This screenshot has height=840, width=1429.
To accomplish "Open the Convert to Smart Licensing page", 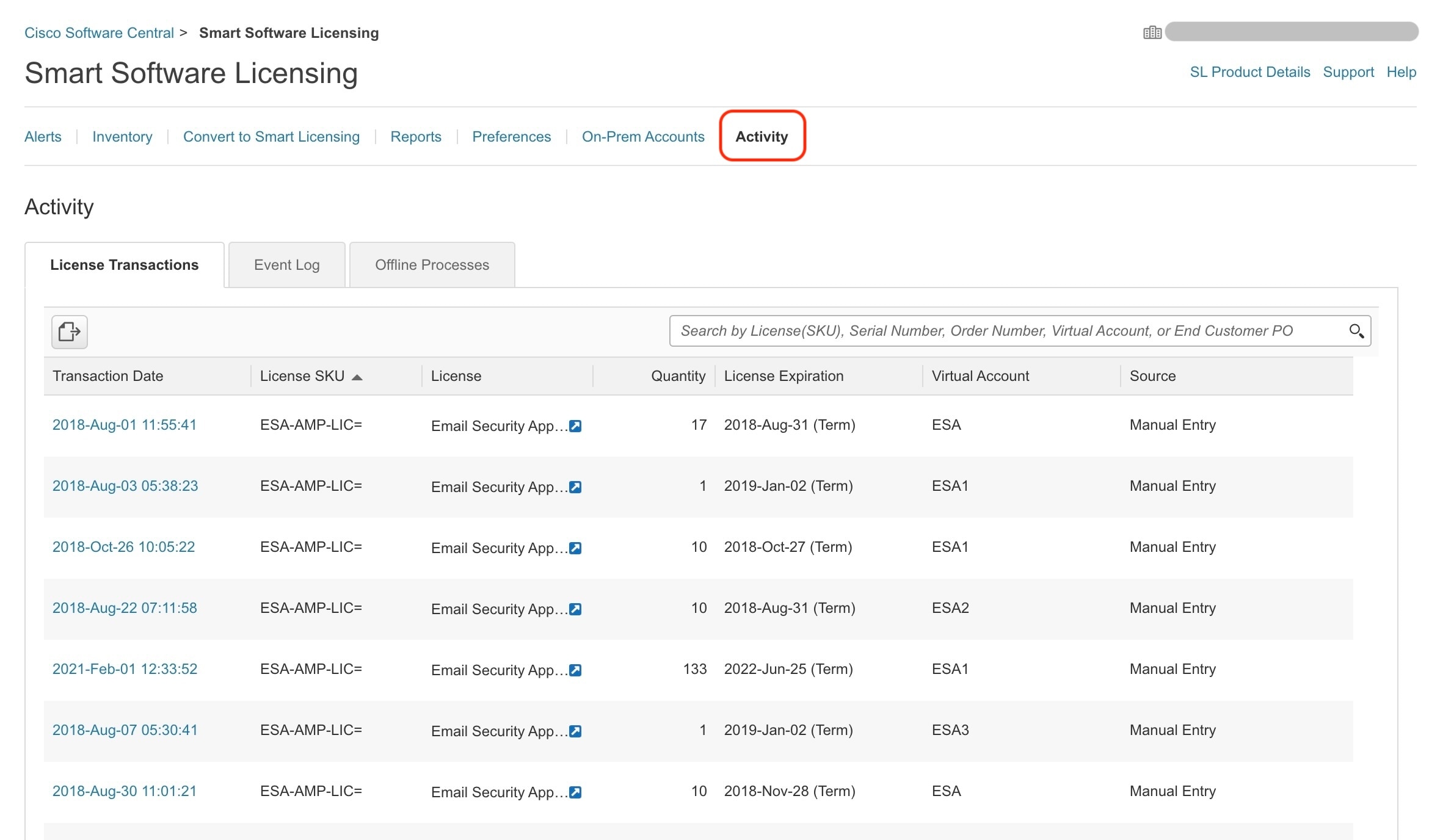I will (271, 137).
